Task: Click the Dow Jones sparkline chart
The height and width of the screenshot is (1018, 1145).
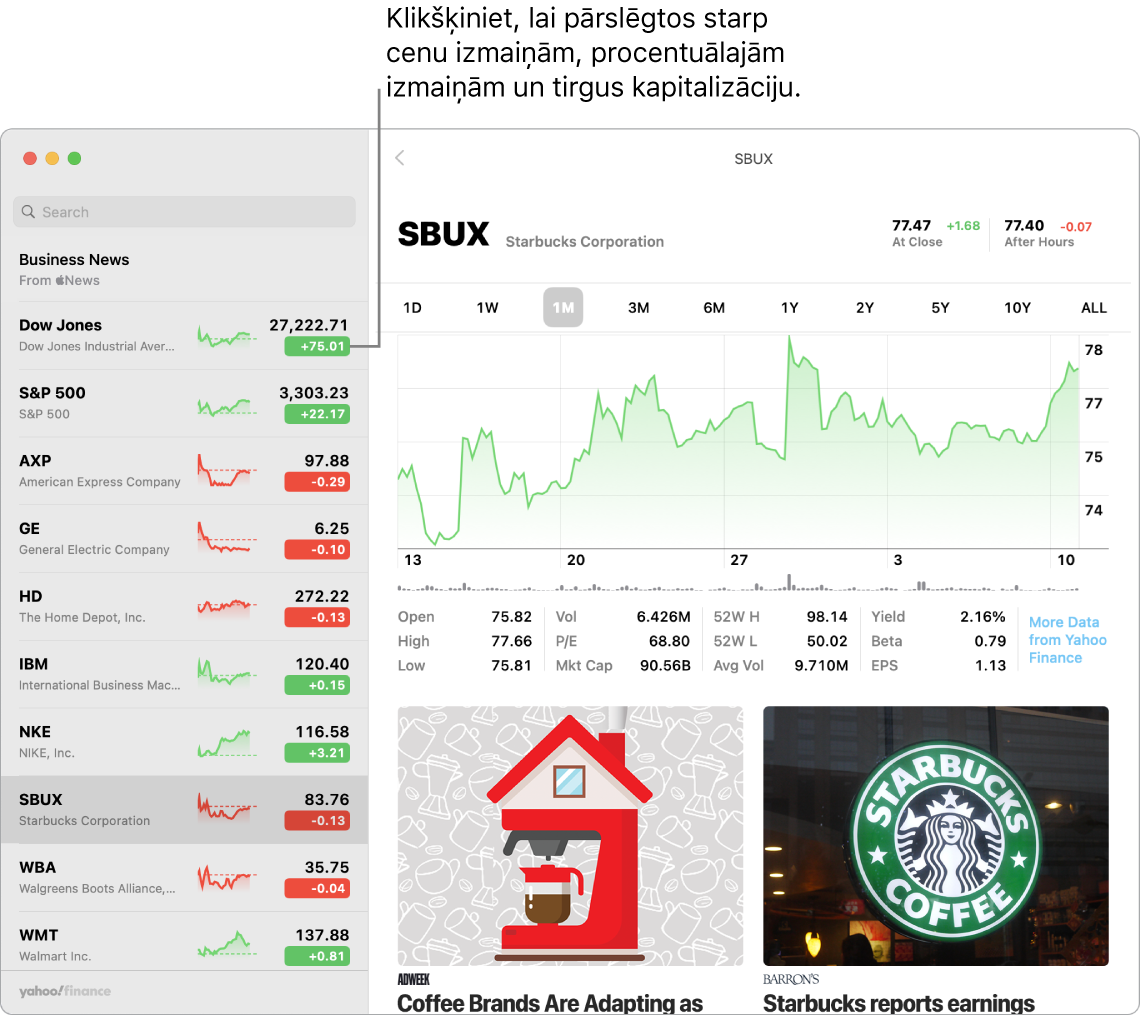Action: coord(226,337)
